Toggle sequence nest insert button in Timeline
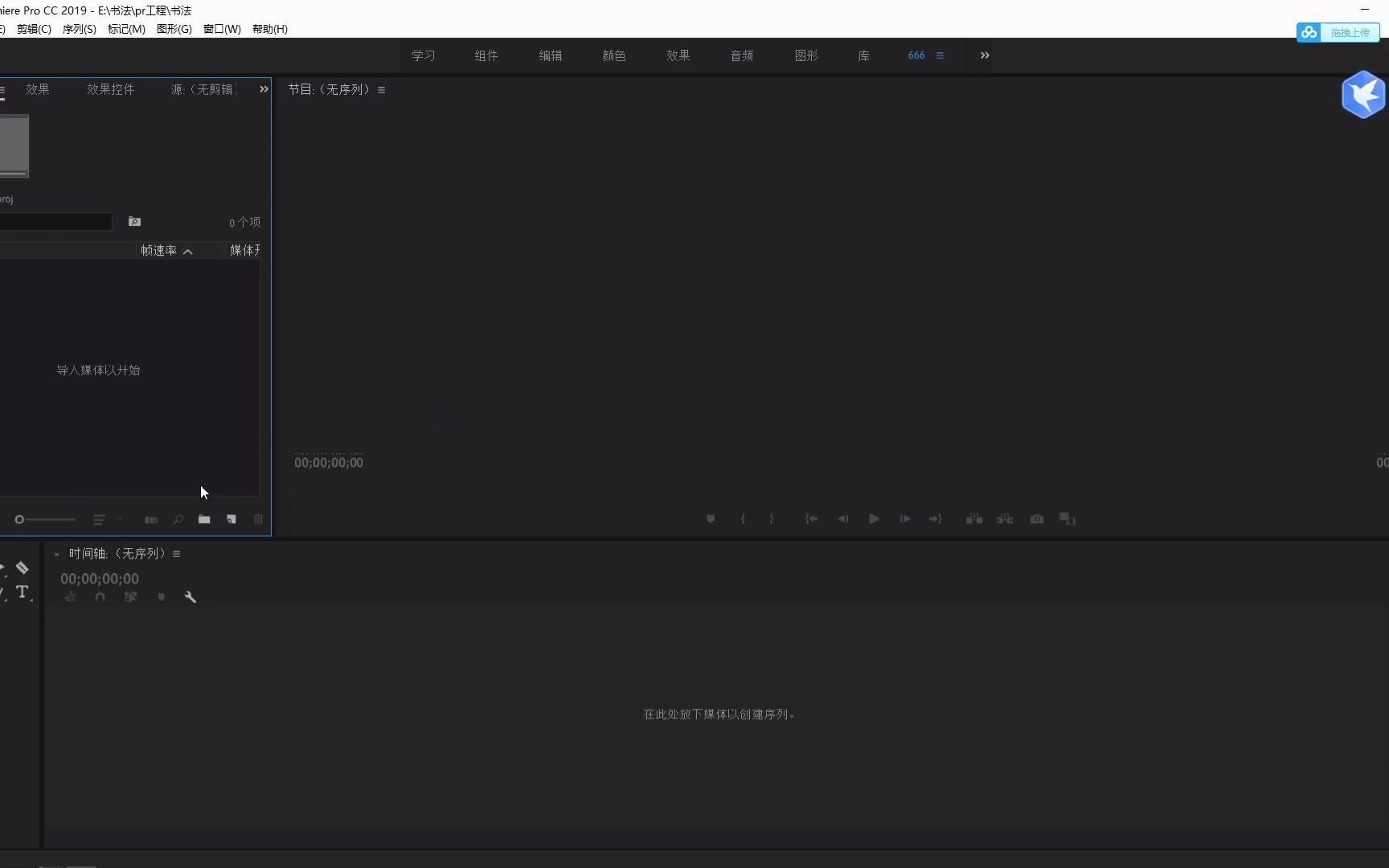Image resolution: width=1389 pixels, height=868 pixels. pyautogui.click(x=71, y=597)
